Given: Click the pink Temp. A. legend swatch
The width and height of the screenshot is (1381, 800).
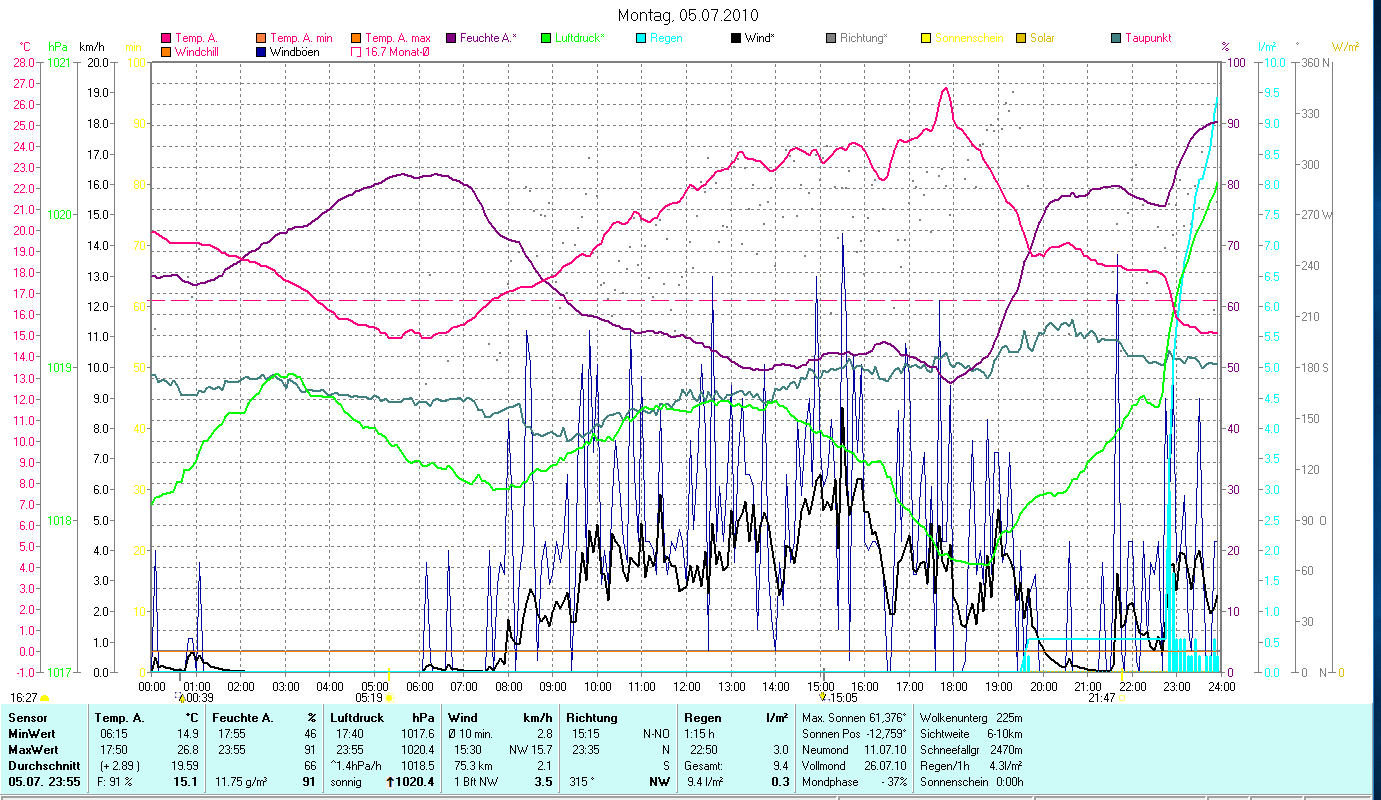Looking at the screenshot, I should pos(166,38).
